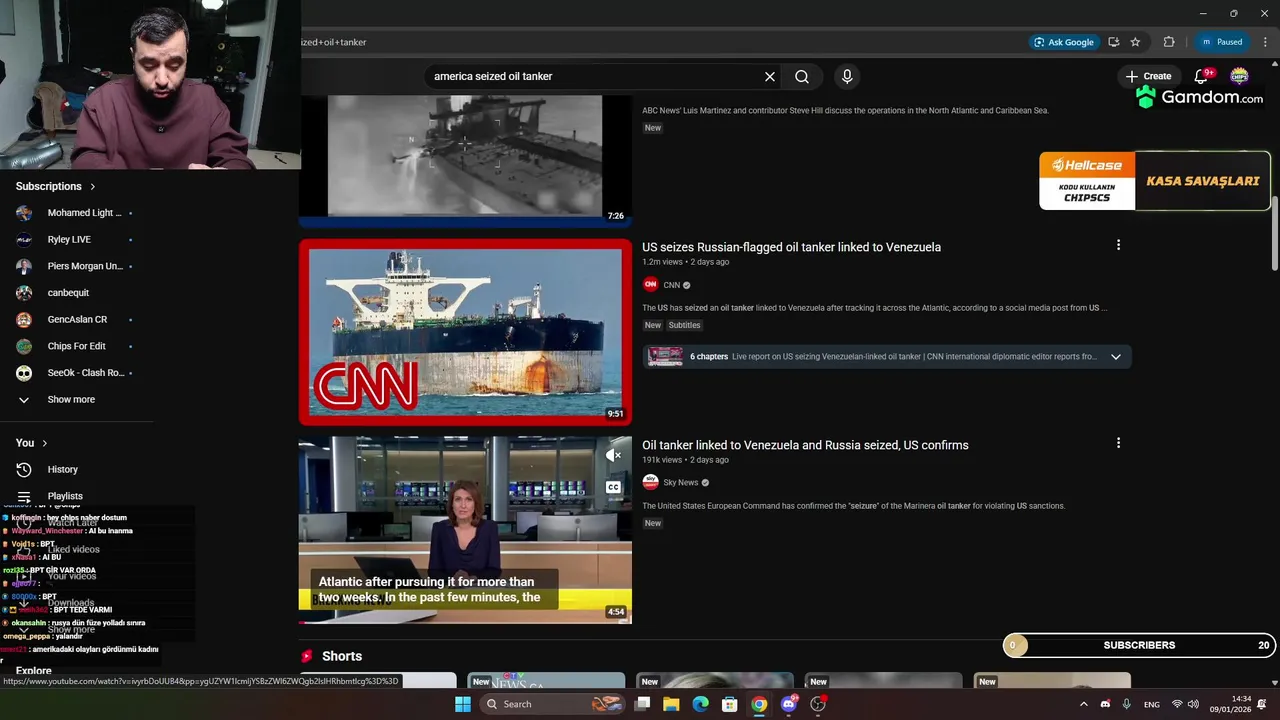Click the Ask Google lens button

[x=1064, y=42]
